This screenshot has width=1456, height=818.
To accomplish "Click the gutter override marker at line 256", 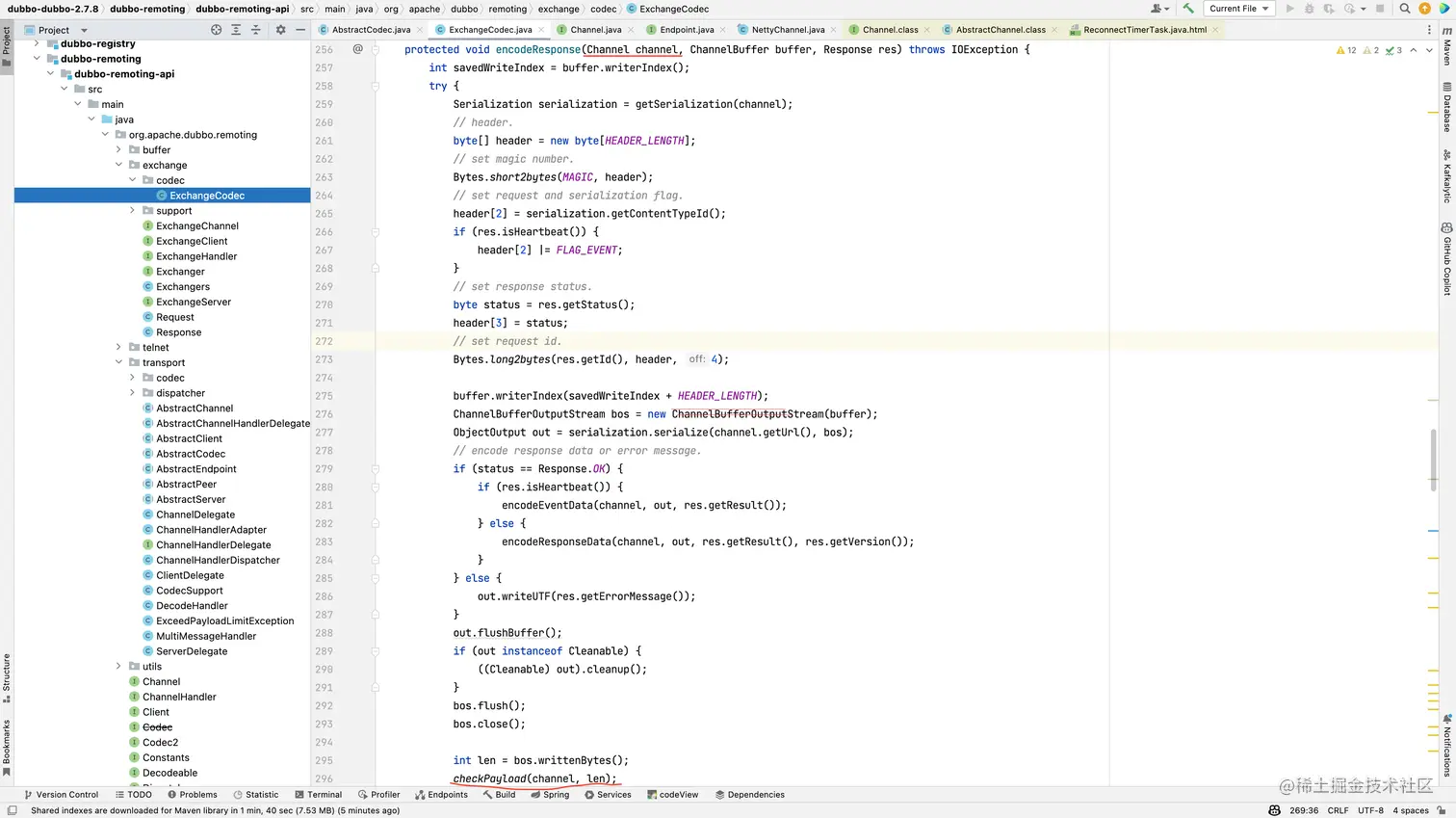I will [358, 49].
